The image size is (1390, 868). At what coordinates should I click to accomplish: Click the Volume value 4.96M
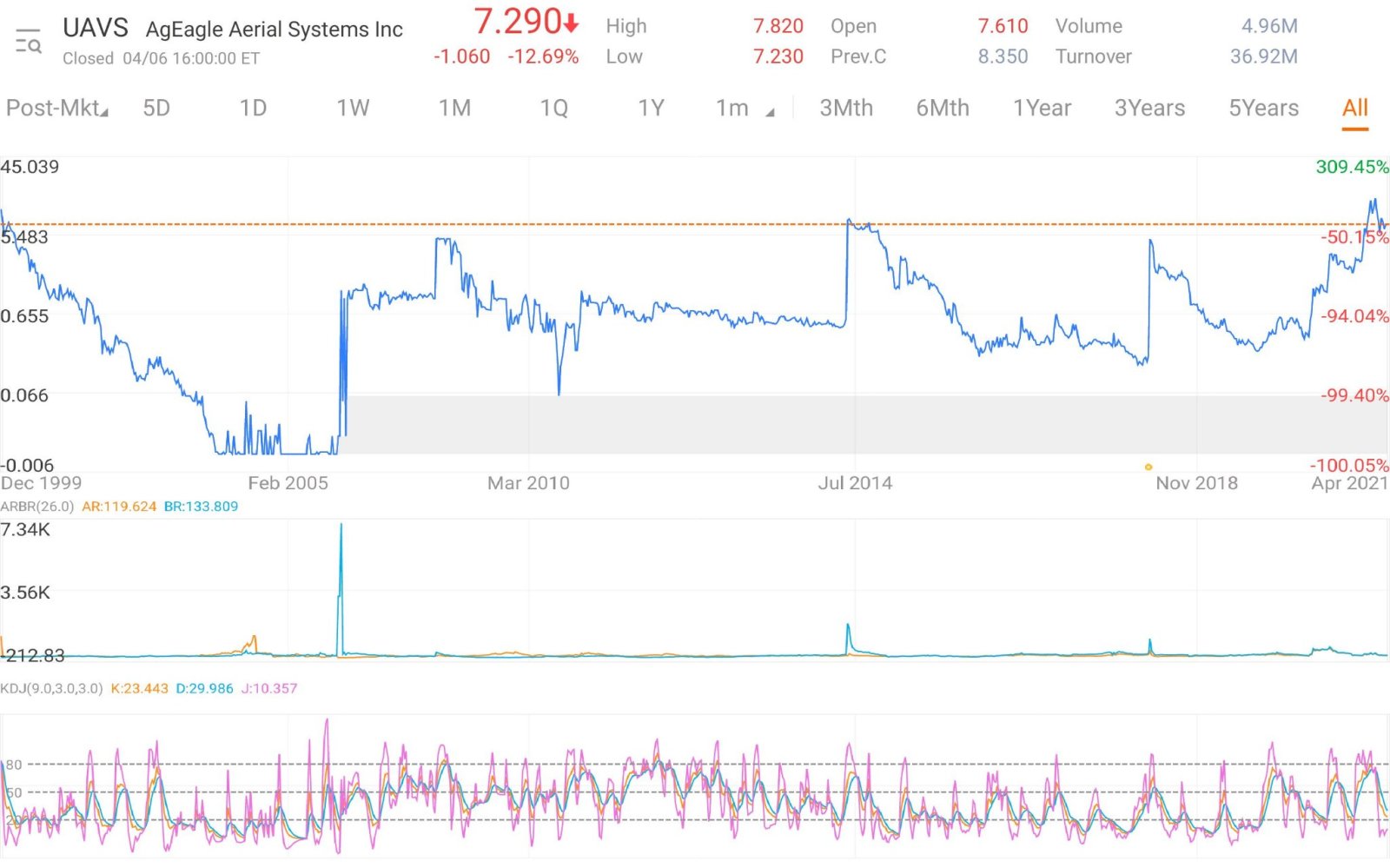pos(1269,27)
